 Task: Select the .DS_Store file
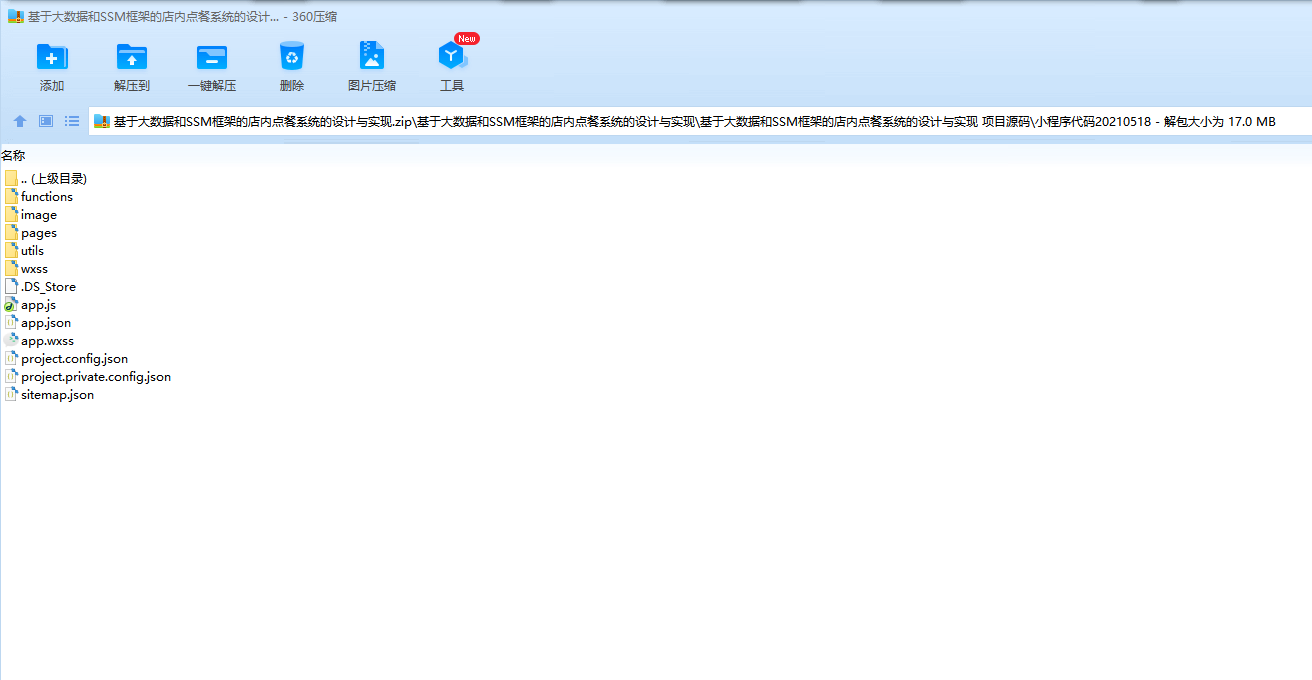click(40, 286)
